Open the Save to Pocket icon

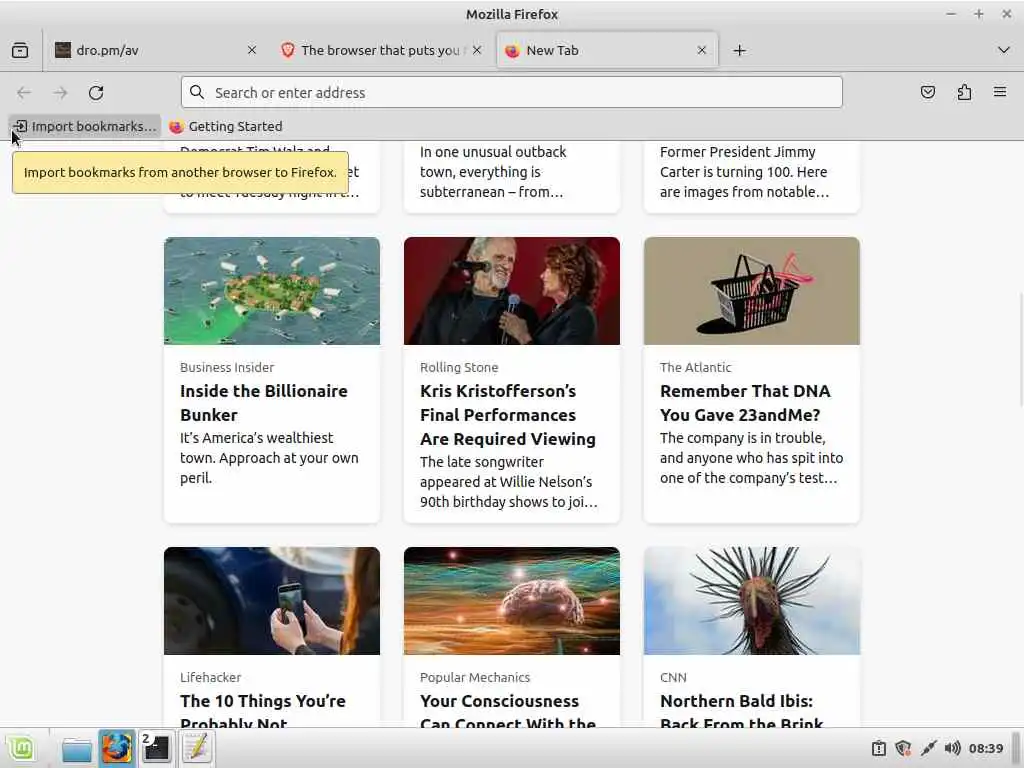click(x=927, y=92)
